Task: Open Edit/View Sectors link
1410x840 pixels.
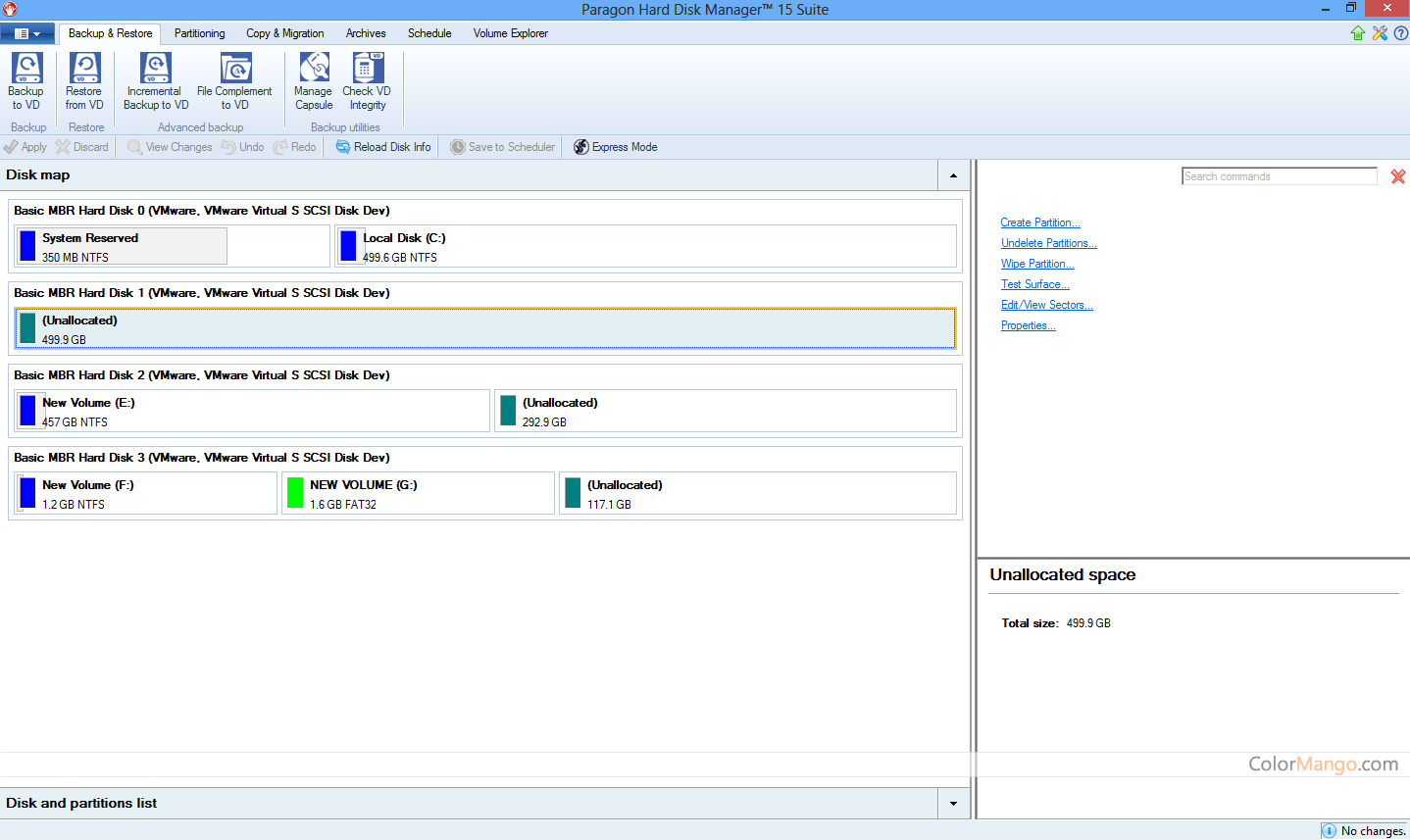Action: click(x=1047, y=305)
